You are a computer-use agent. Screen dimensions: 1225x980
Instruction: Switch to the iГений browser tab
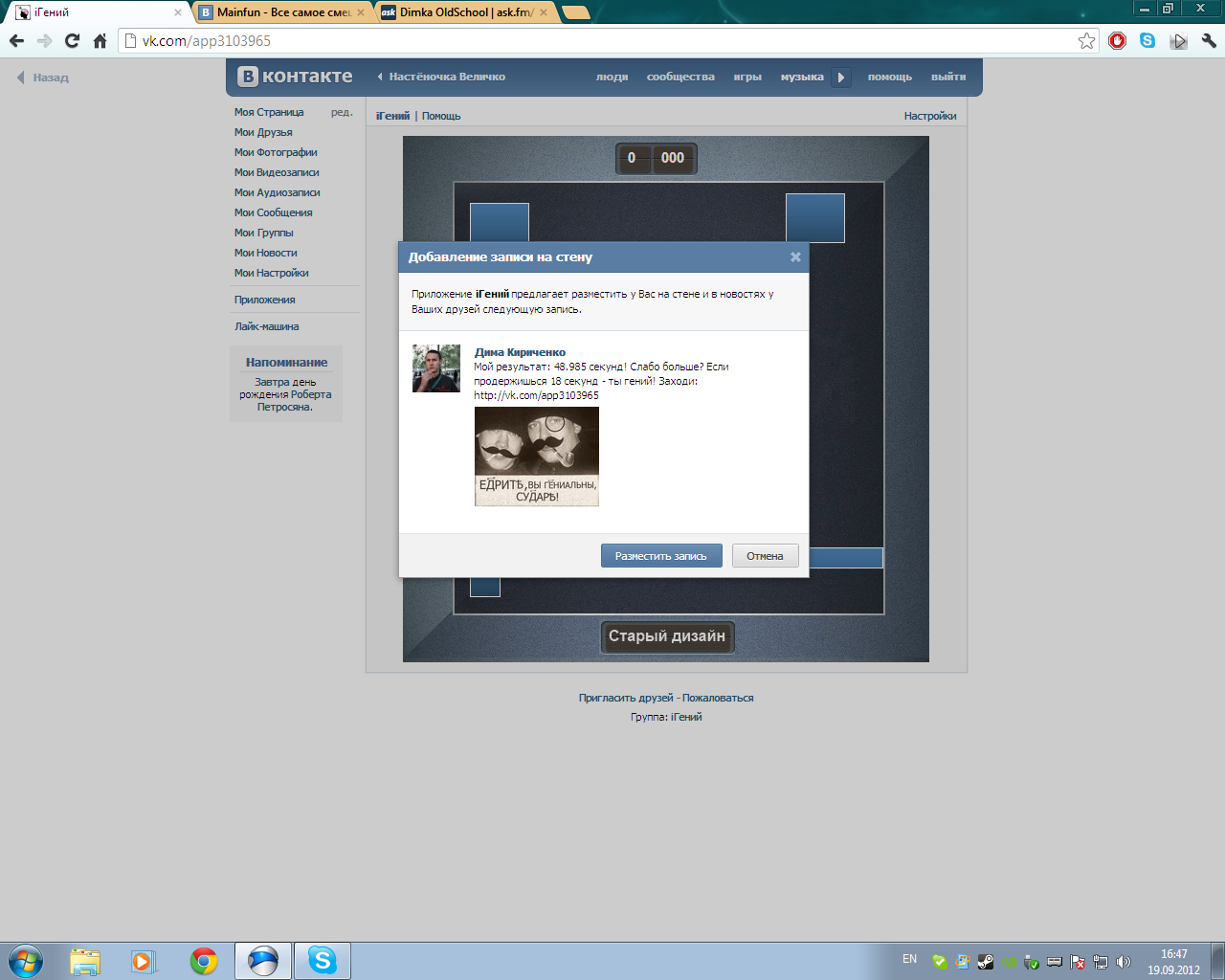pyautogui.click(x=96, y=12)
